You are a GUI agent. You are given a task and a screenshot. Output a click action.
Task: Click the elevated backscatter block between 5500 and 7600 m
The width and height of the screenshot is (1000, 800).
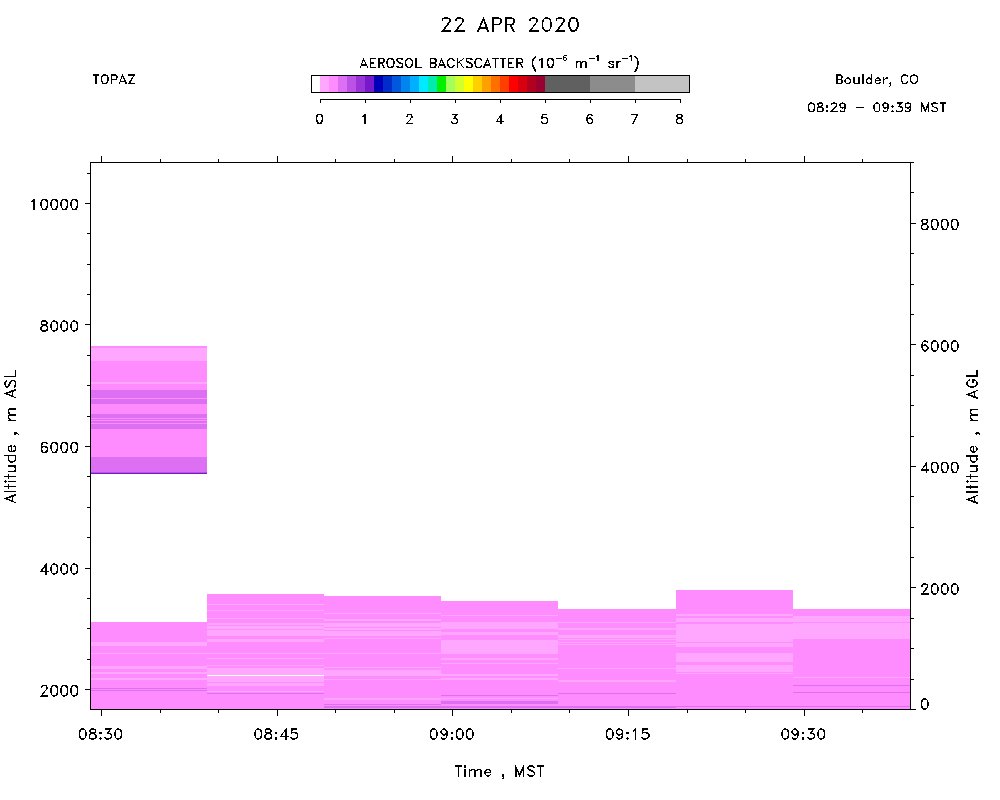coord(149,410)
